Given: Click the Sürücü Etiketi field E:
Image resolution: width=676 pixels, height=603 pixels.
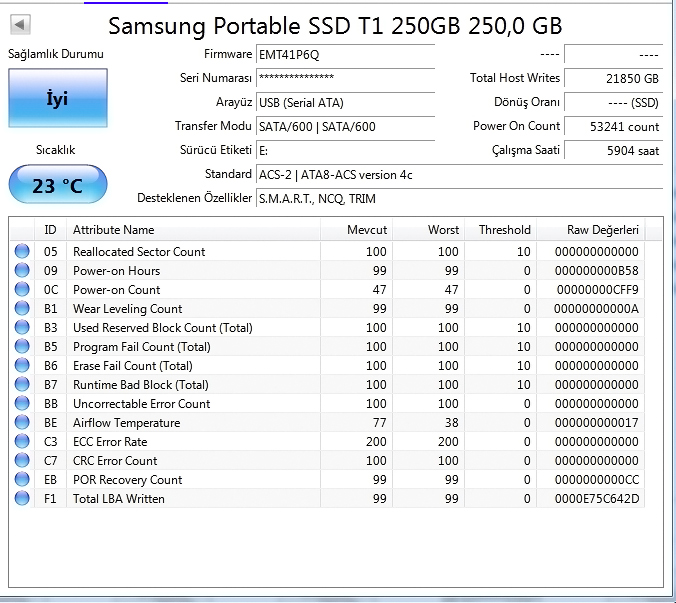Looking at the screenshot, I should 345,151.
